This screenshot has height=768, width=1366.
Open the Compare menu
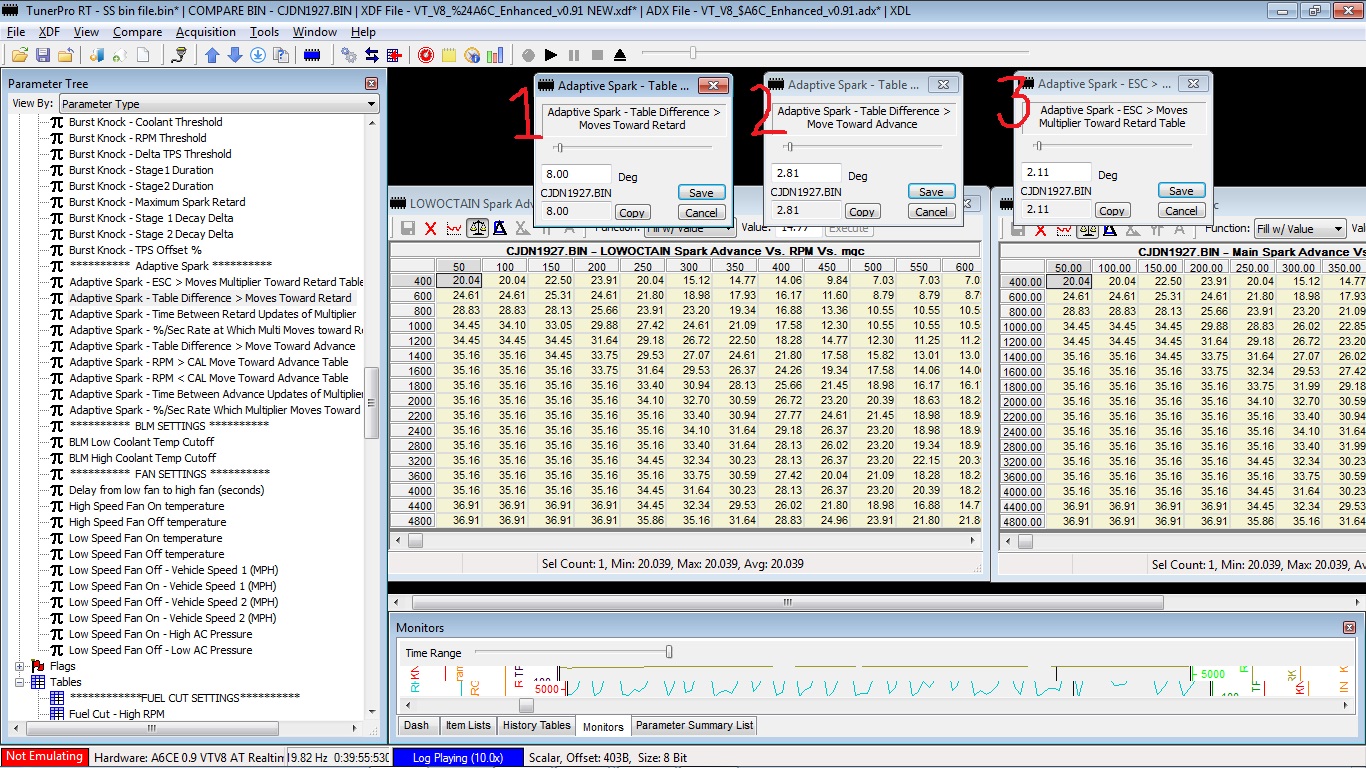click(137, 32)
